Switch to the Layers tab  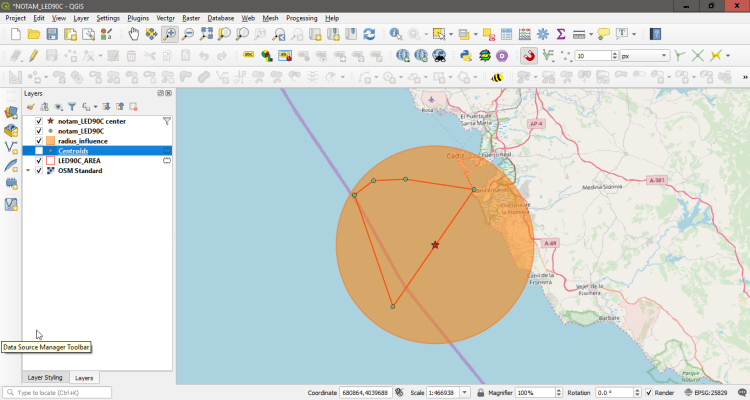pos(84,378)
